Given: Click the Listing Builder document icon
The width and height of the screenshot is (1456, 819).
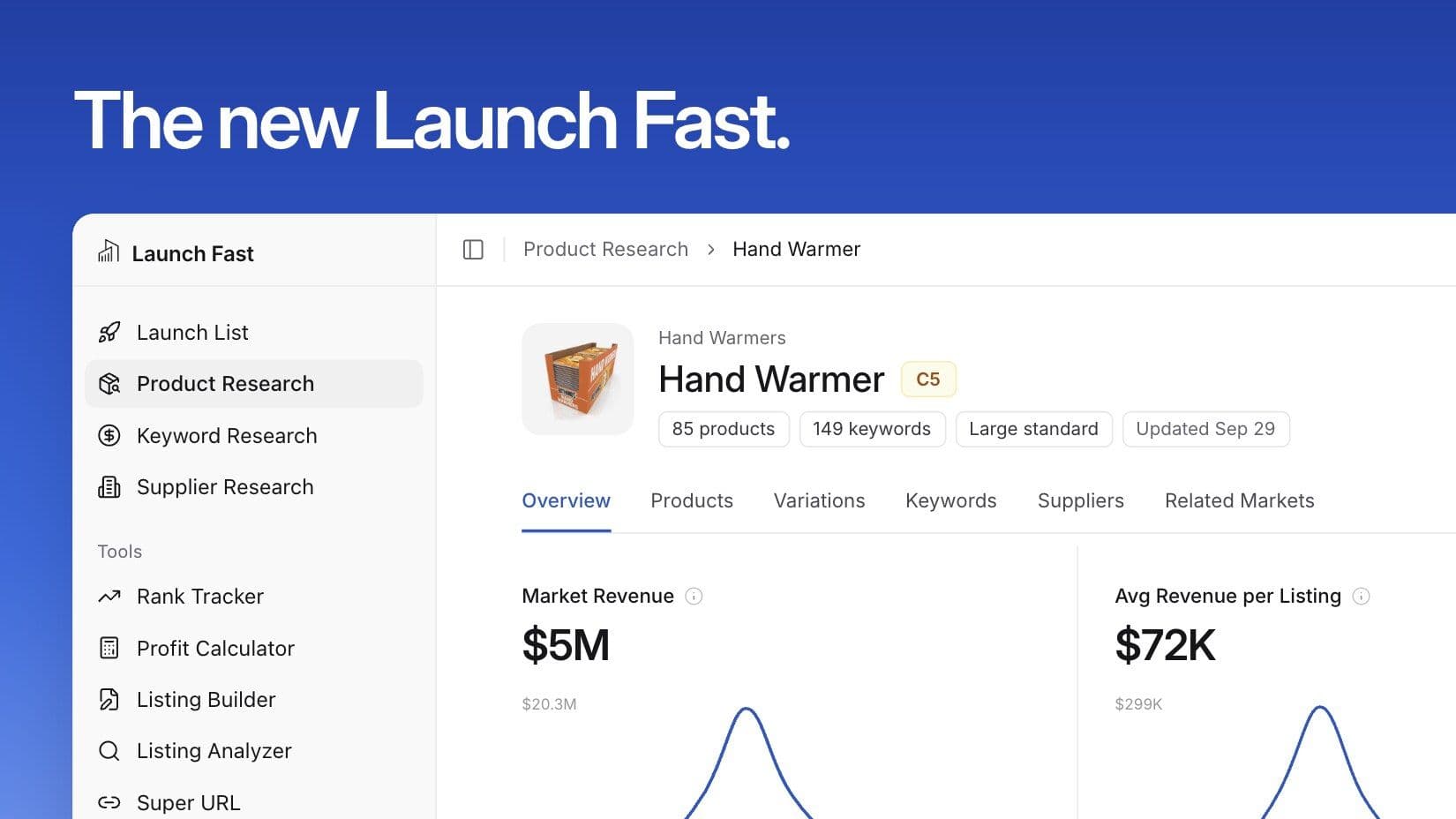Looking at the screenshot, I should (x=109, y=700).
